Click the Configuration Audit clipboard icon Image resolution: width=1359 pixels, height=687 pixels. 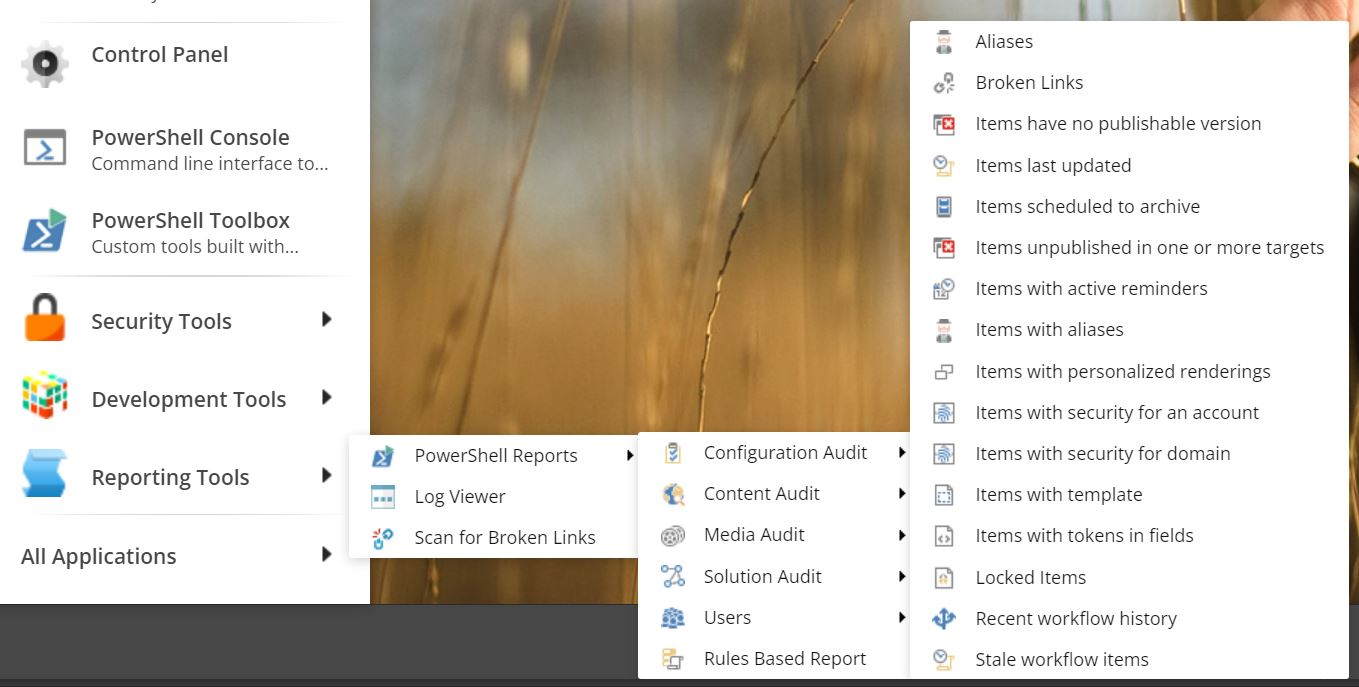coord(673,453)
